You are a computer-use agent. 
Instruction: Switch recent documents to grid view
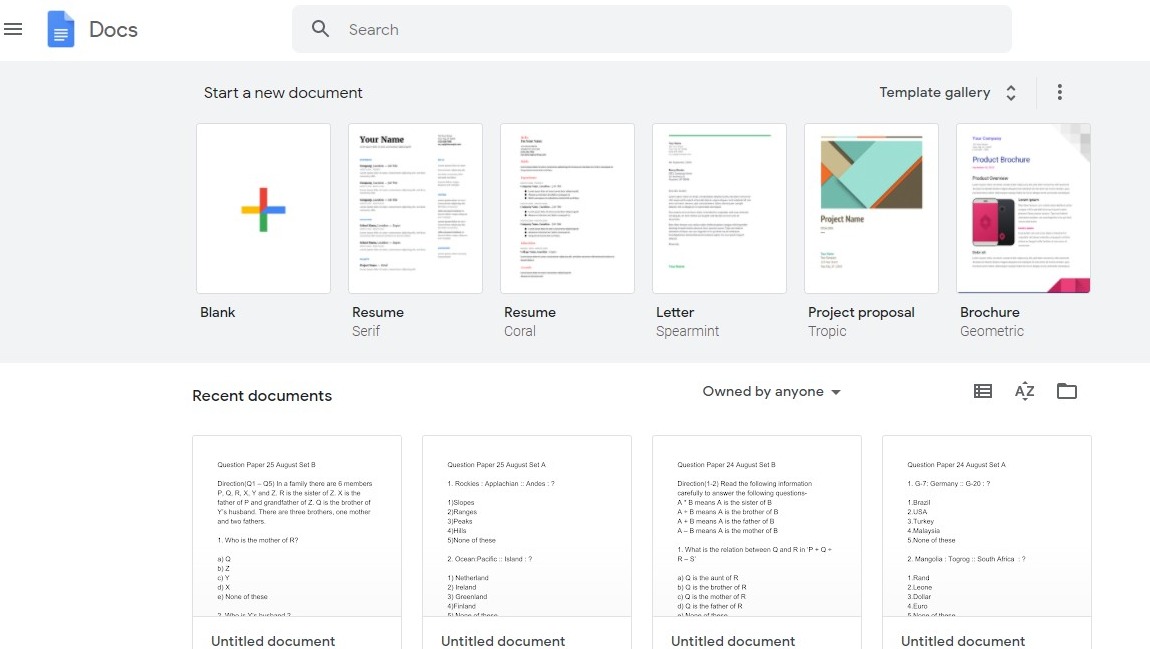(982, 391)
